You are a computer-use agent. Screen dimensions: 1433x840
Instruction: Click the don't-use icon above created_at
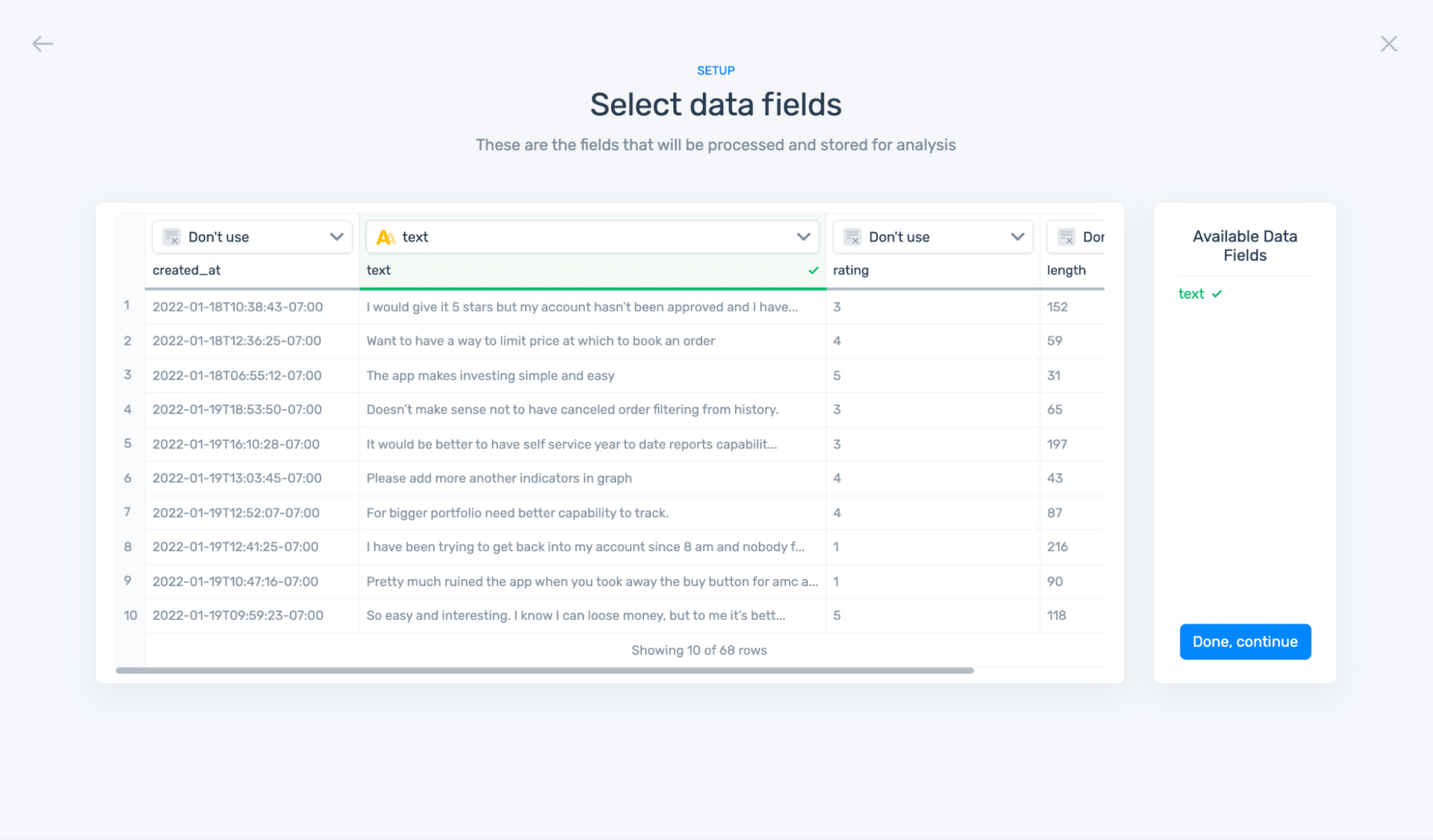tap(172, 237)
